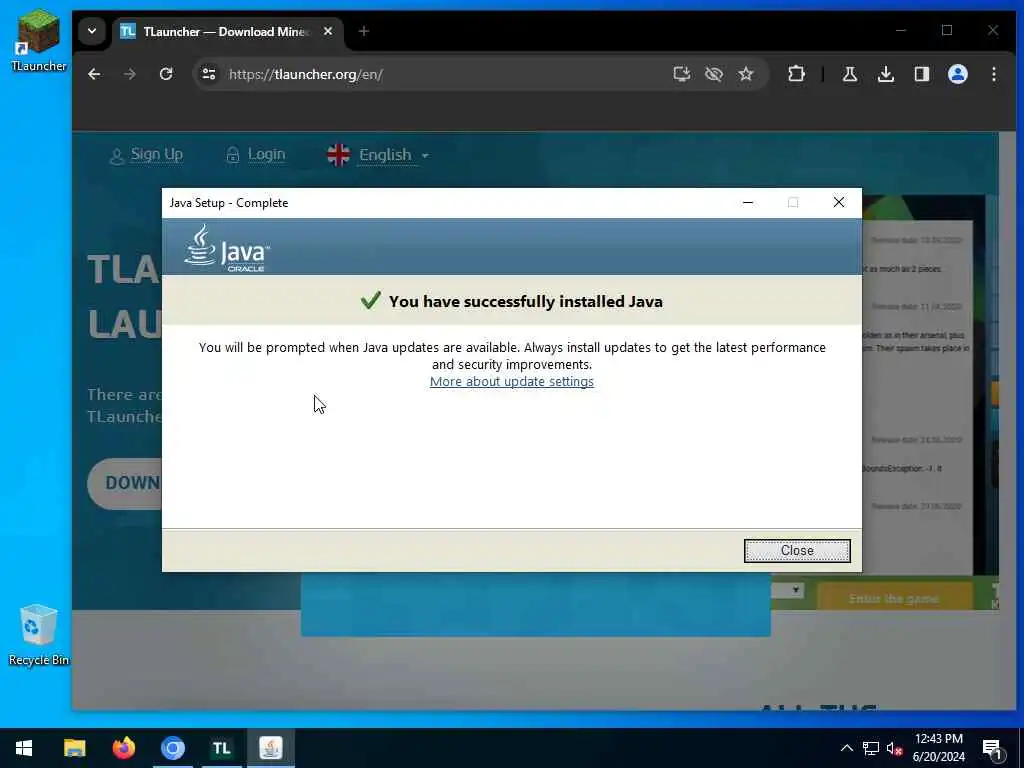Go back in the browser
This screenshot has width=1024, height=768.
point(94,74)
